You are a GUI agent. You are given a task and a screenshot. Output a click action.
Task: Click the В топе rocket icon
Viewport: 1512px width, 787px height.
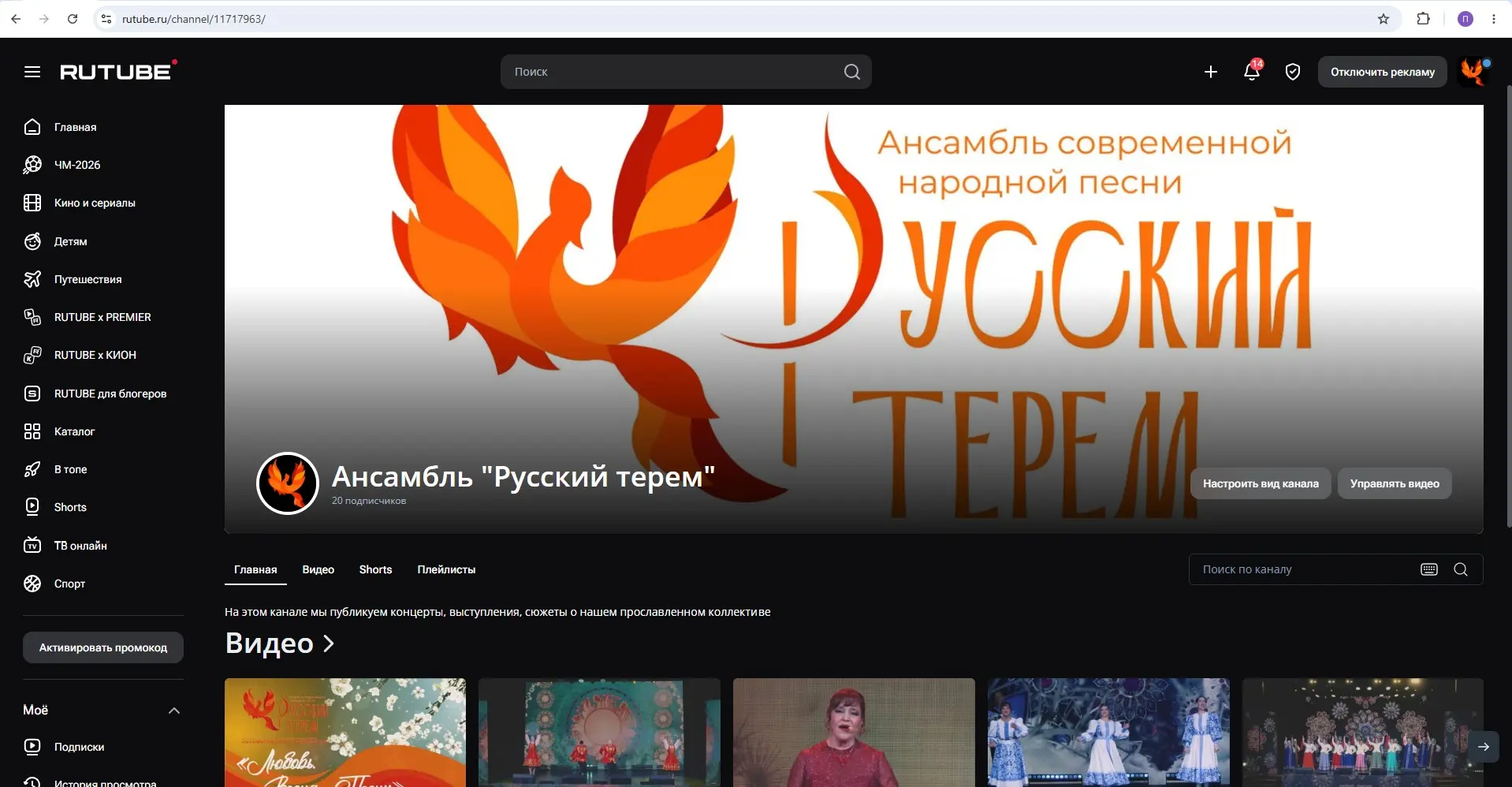pos(32,469)
